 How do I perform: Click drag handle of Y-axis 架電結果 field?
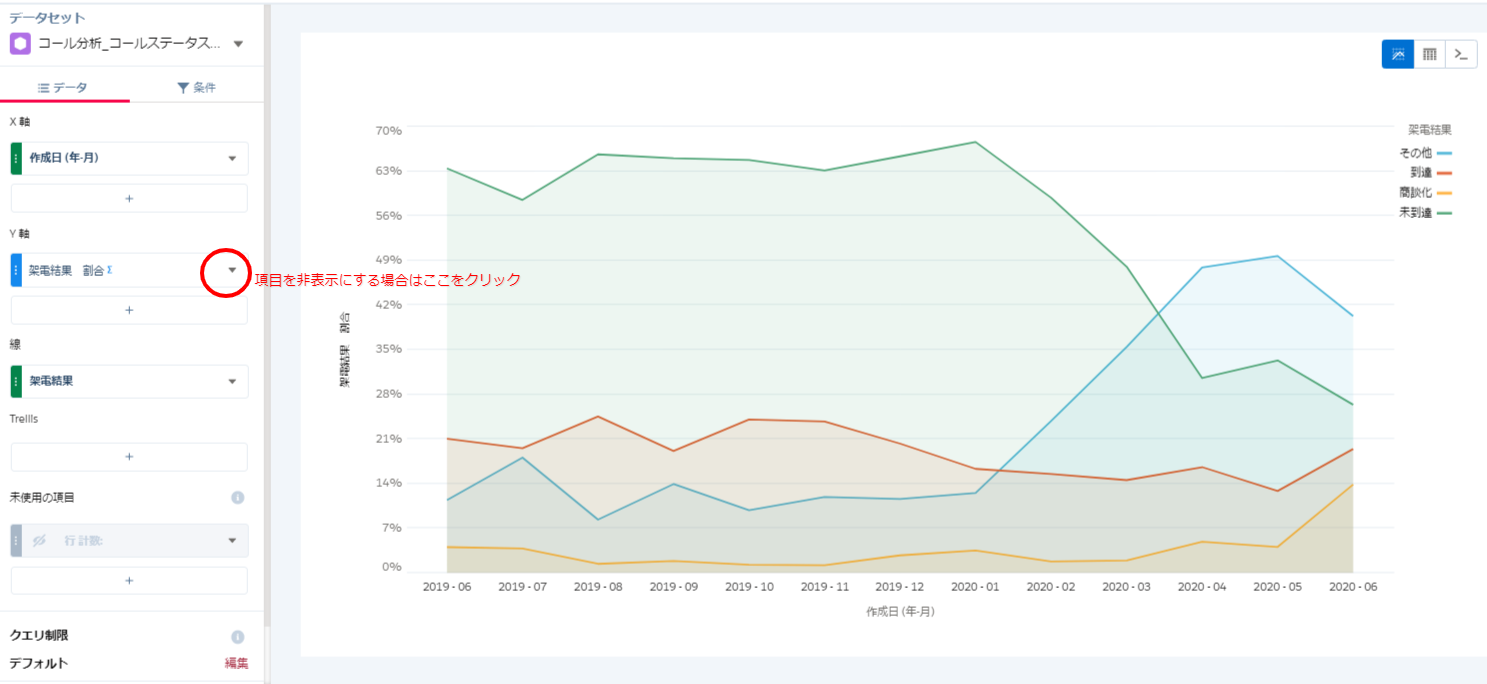(16, 270)
